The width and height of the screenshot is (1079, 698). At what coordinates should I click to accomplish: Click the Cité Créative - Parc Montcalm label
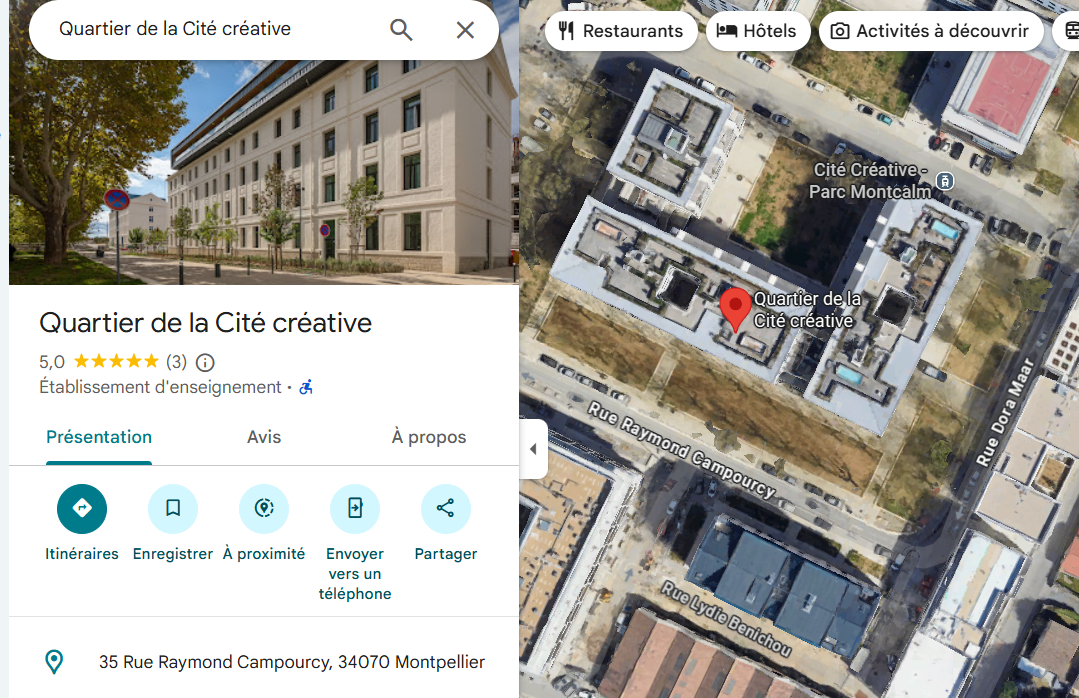(870, 180)
